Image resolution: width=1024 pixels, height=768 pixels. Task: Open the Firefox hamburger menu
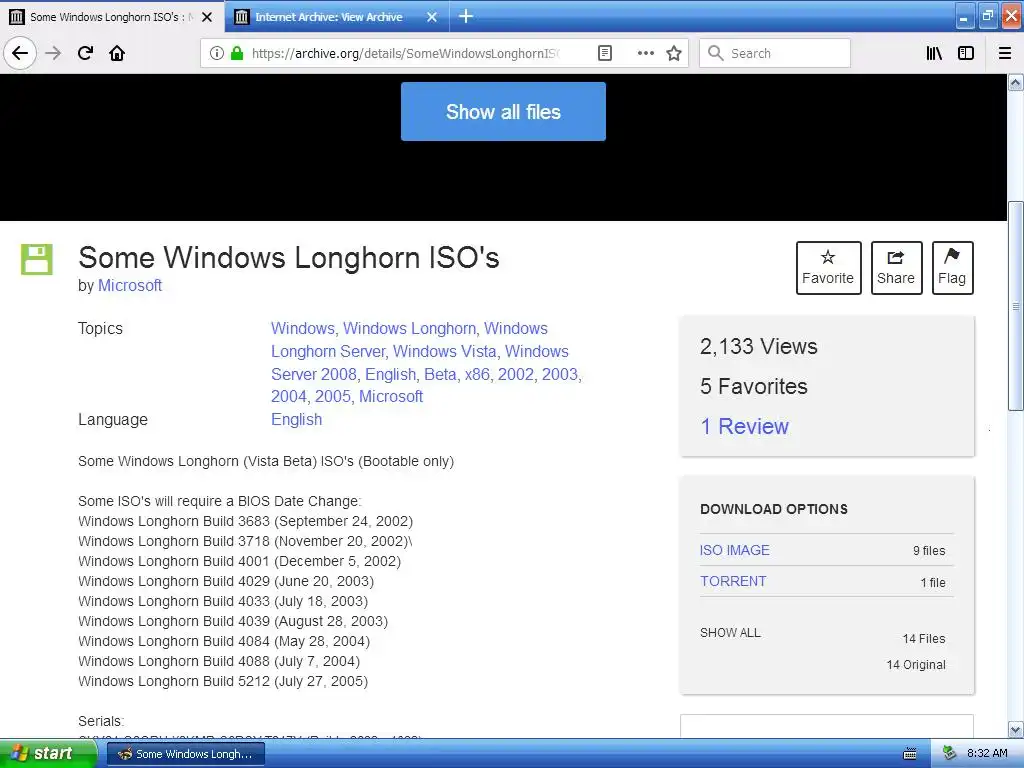point(1005,53)
